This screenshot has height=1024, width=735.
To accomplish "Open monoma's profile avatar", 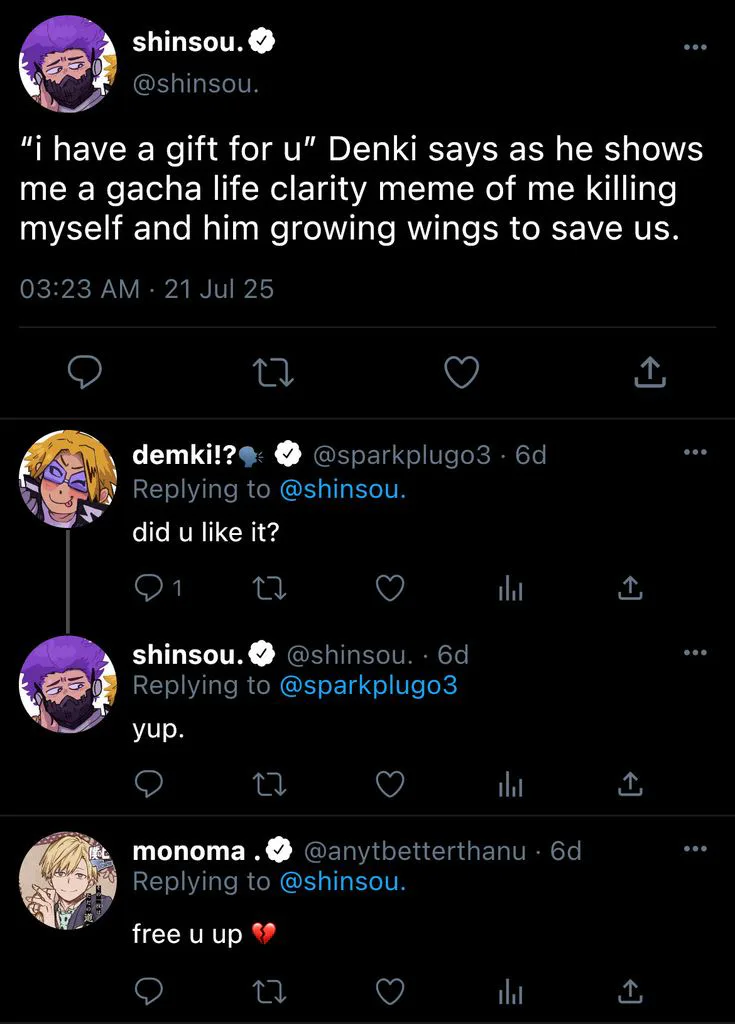I will pyautogui.click(x=68, y=878).
